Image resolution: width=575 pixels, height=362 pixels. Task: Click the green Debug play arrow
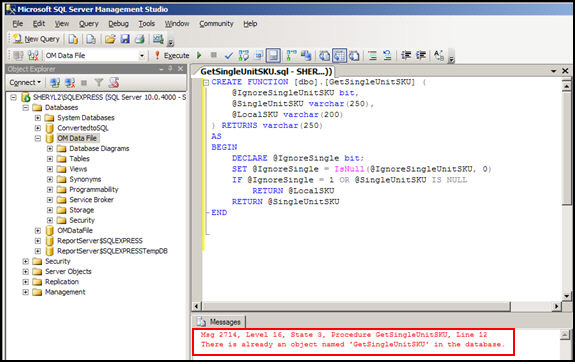(x=199, y=55)
